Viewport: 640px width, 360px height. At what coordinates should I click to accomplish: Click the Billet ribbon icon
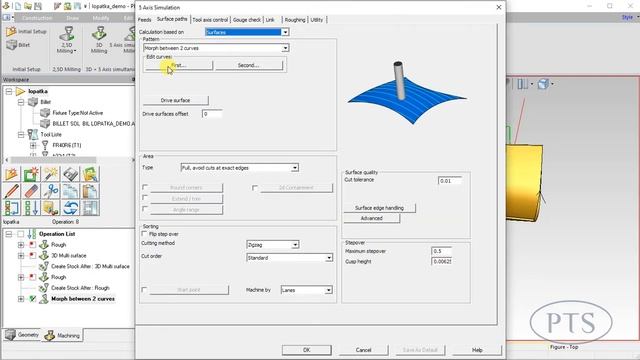pos(11,45)
